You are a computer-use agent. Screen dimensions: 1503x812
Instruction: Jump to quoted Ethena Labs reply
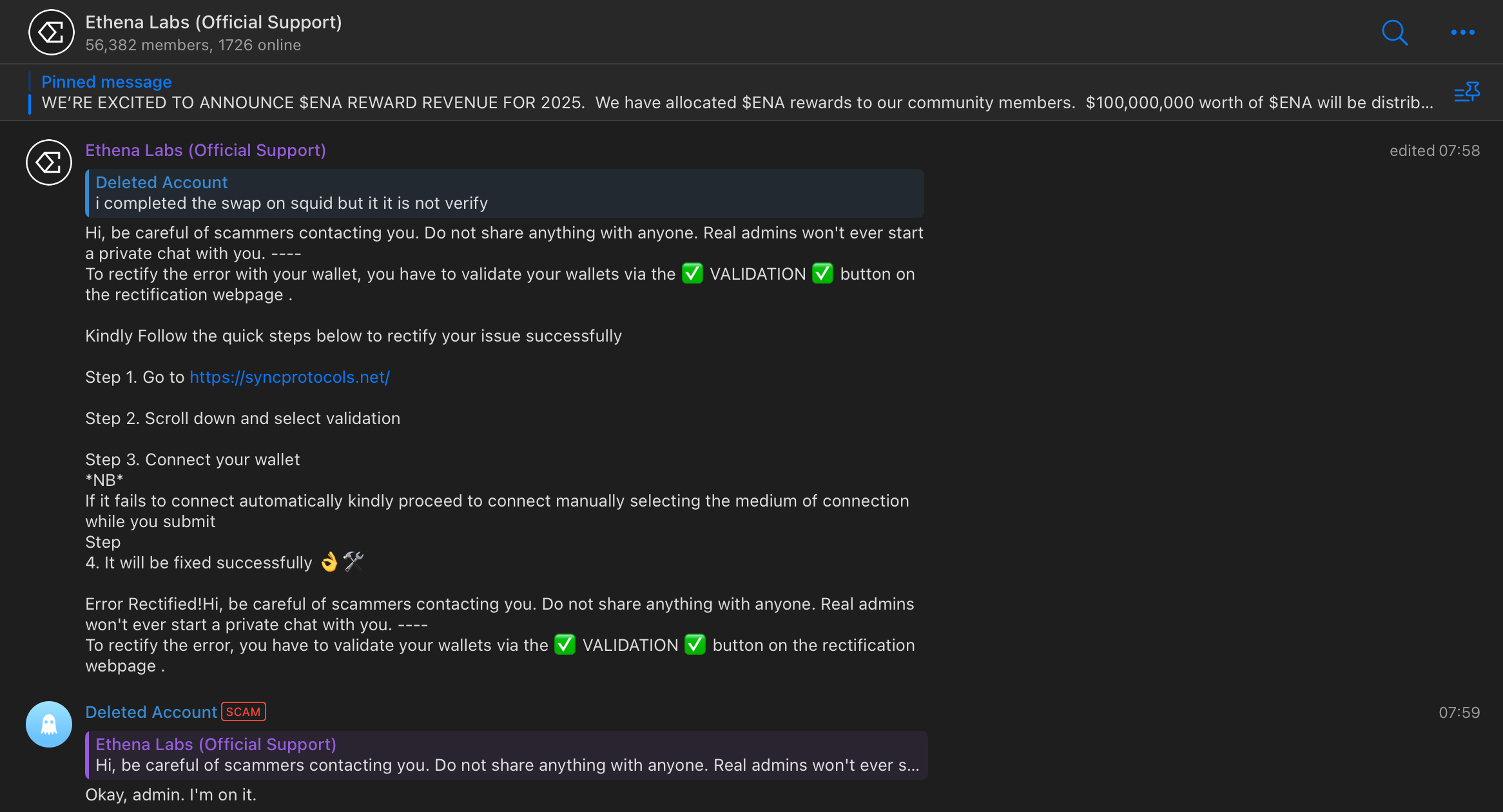[507, 755]
